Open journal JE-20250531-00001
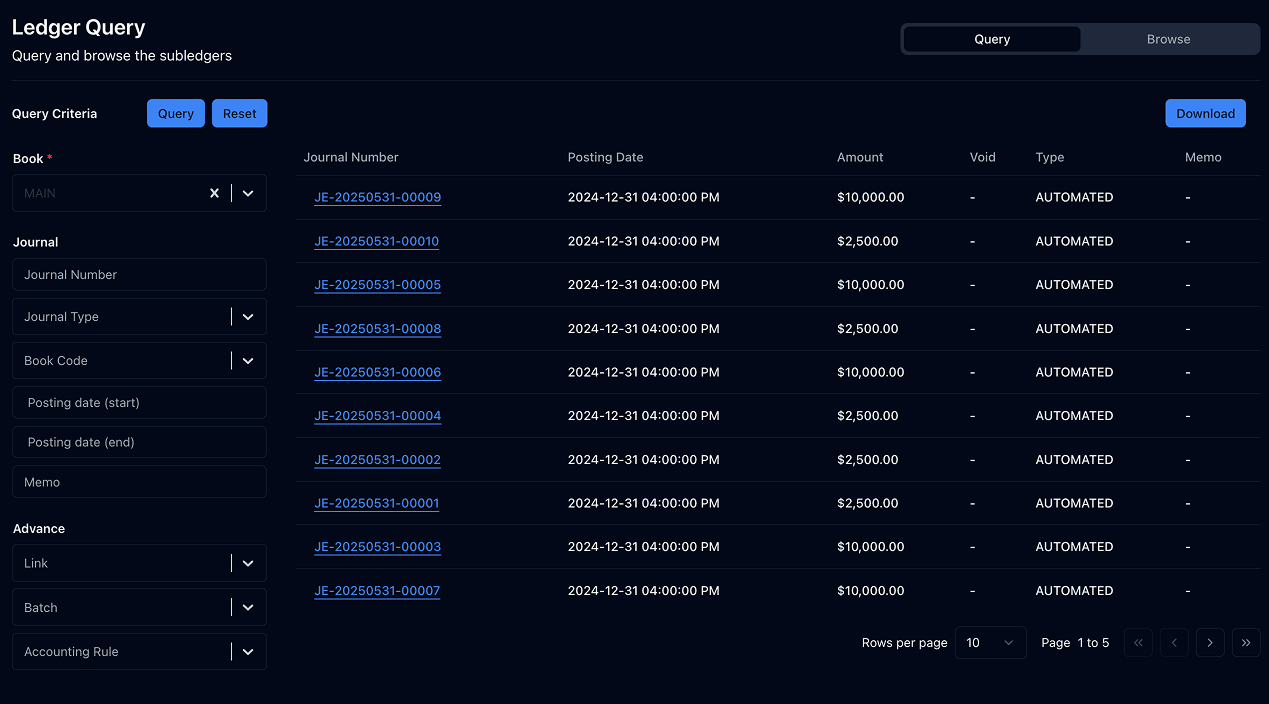The height and width of the screenshot is (704, 1269). tap(377, 503)
